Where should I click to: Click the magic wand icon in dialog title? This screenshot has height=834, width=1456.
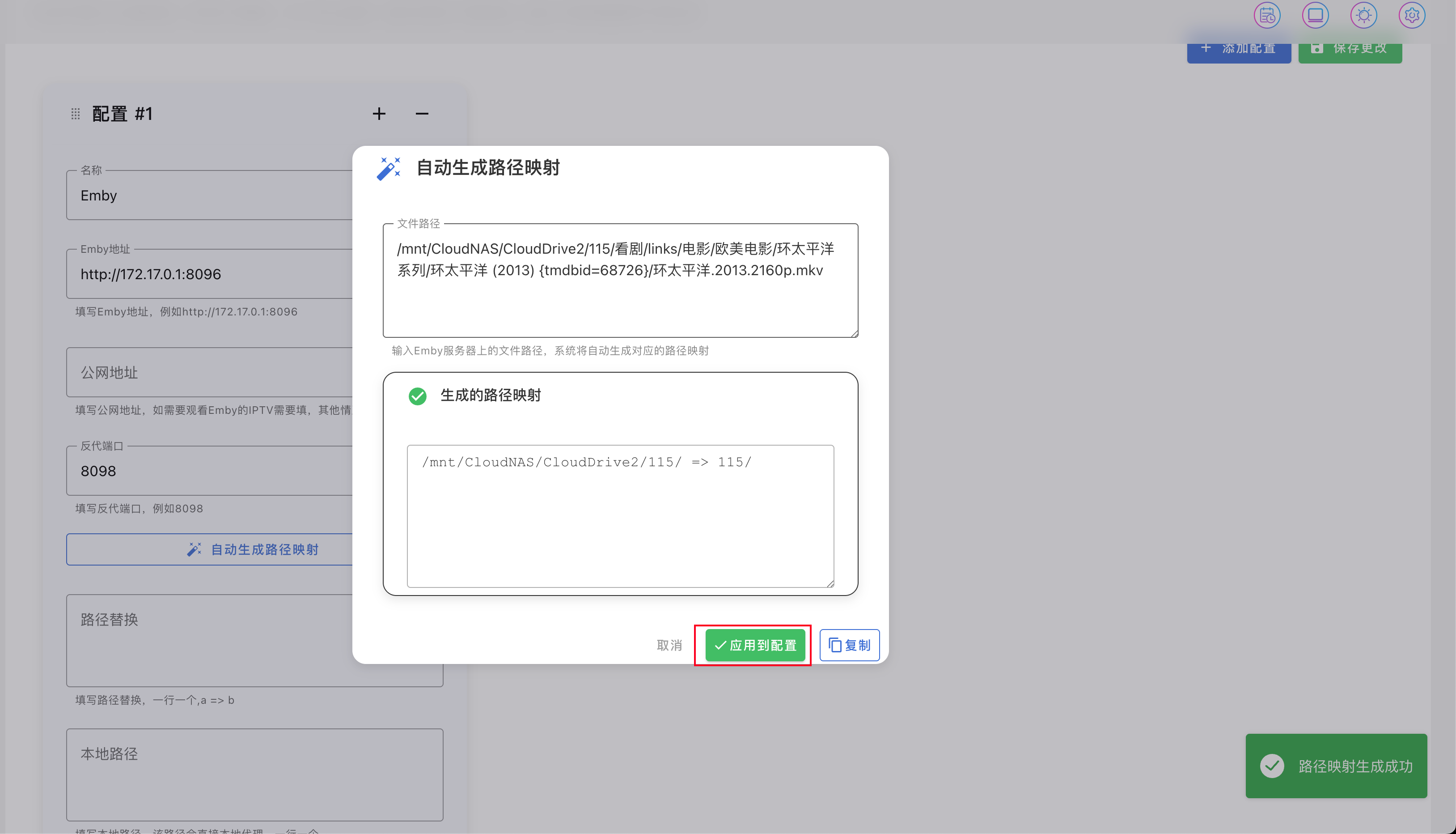pos(389,168)
